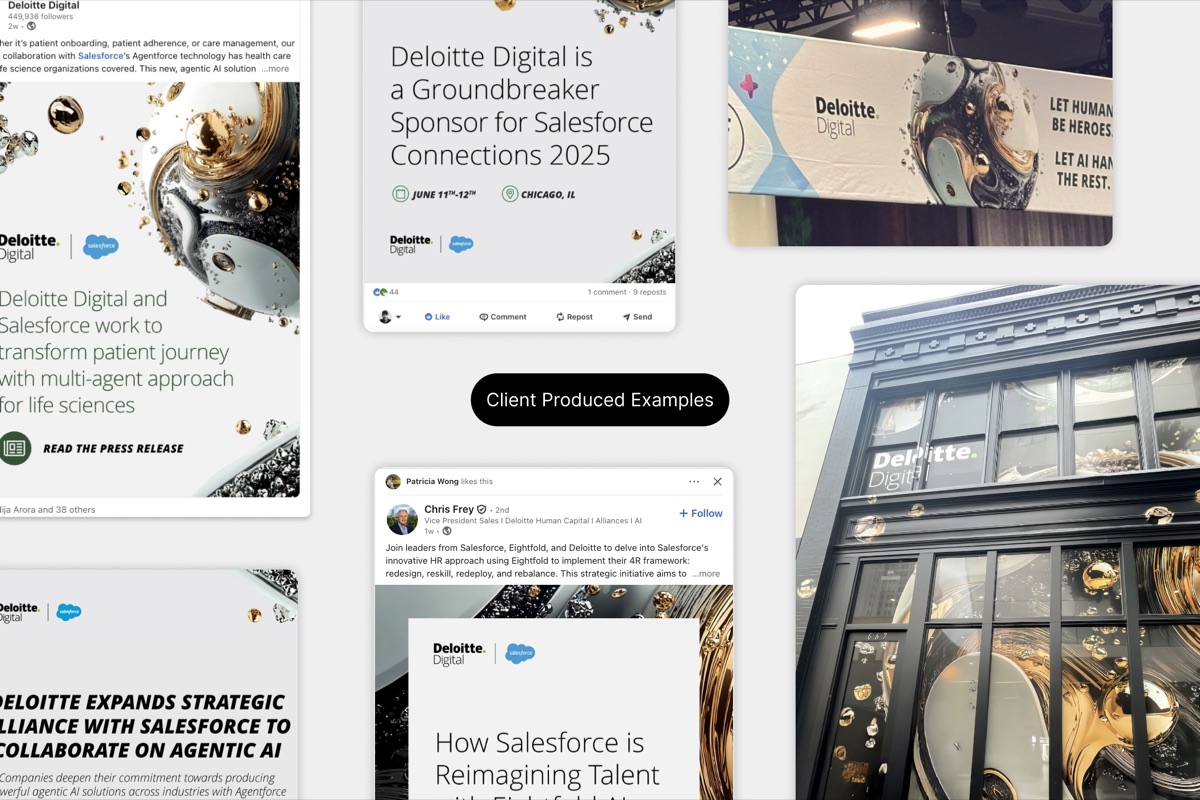The width and height of the screenshot is (1200, 800).
Task: Open the Chris Frey name link
Action: pyautogui.click(x=449, y=509)
